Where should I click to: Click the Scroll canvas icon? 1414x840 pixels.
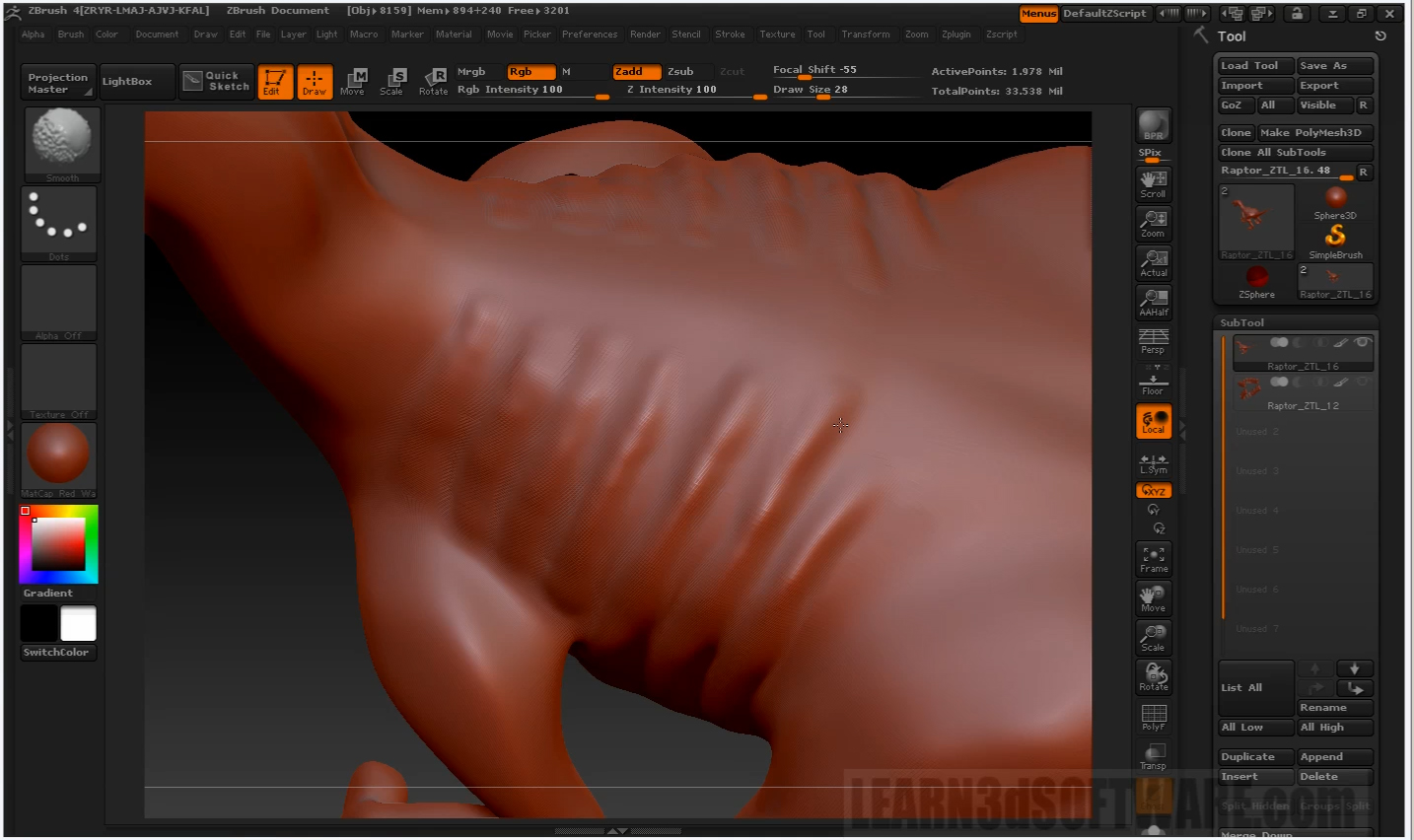coord(1153,183)
